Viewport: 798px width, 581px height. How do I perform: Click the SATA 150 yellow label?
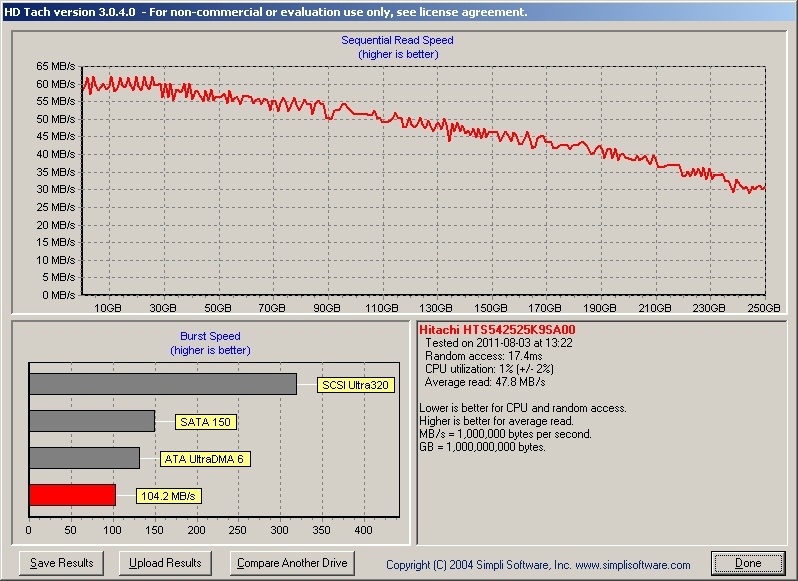[206, 421]
